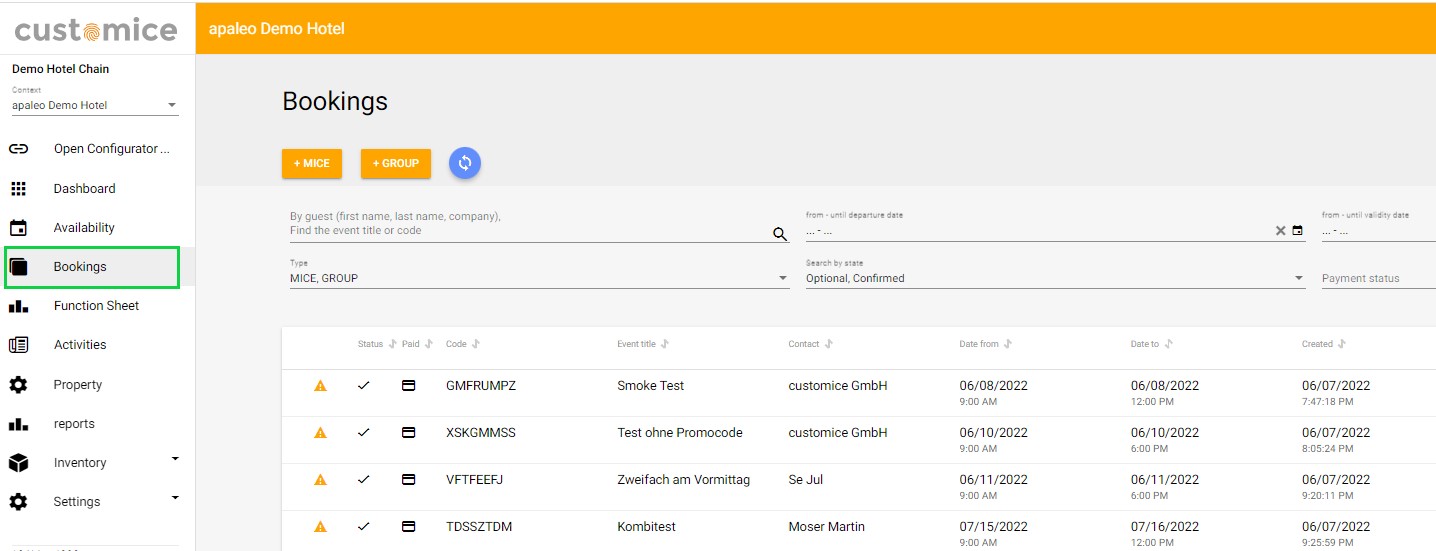Click warning icon for Kombitest booking
The width and height of the screenshot is (1436, 551).
click(x=320, y=526)
